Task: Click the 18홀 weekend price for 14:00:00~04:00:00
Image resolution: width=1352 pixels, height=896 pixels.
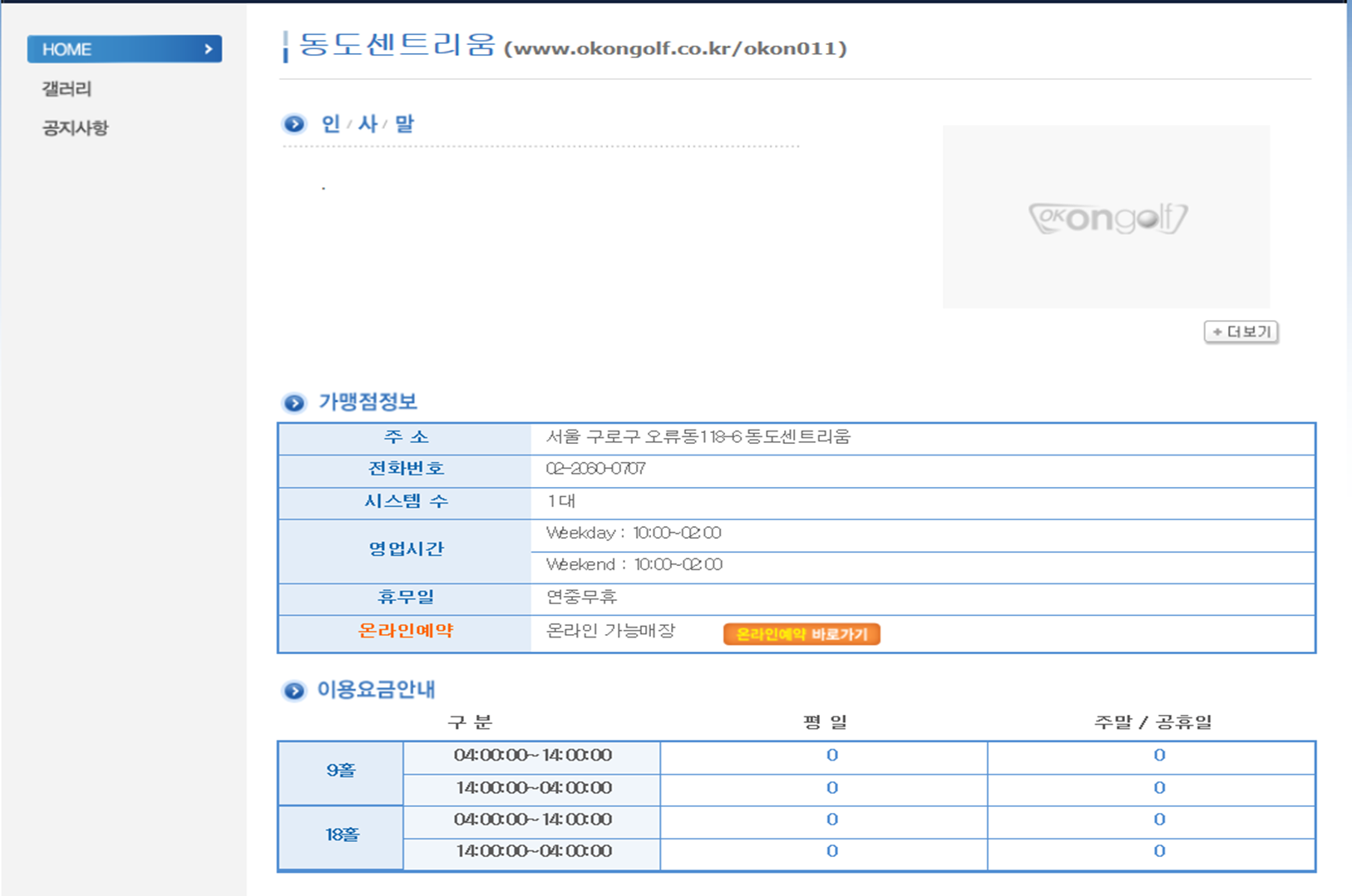Action: (x=1159, y=851)
